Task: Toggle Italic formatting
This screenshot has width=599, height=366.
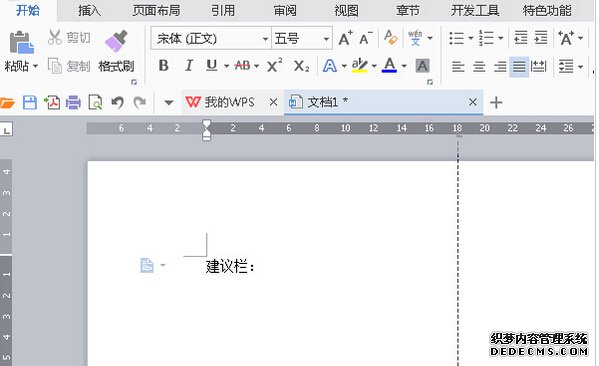Action: (188, 66)
